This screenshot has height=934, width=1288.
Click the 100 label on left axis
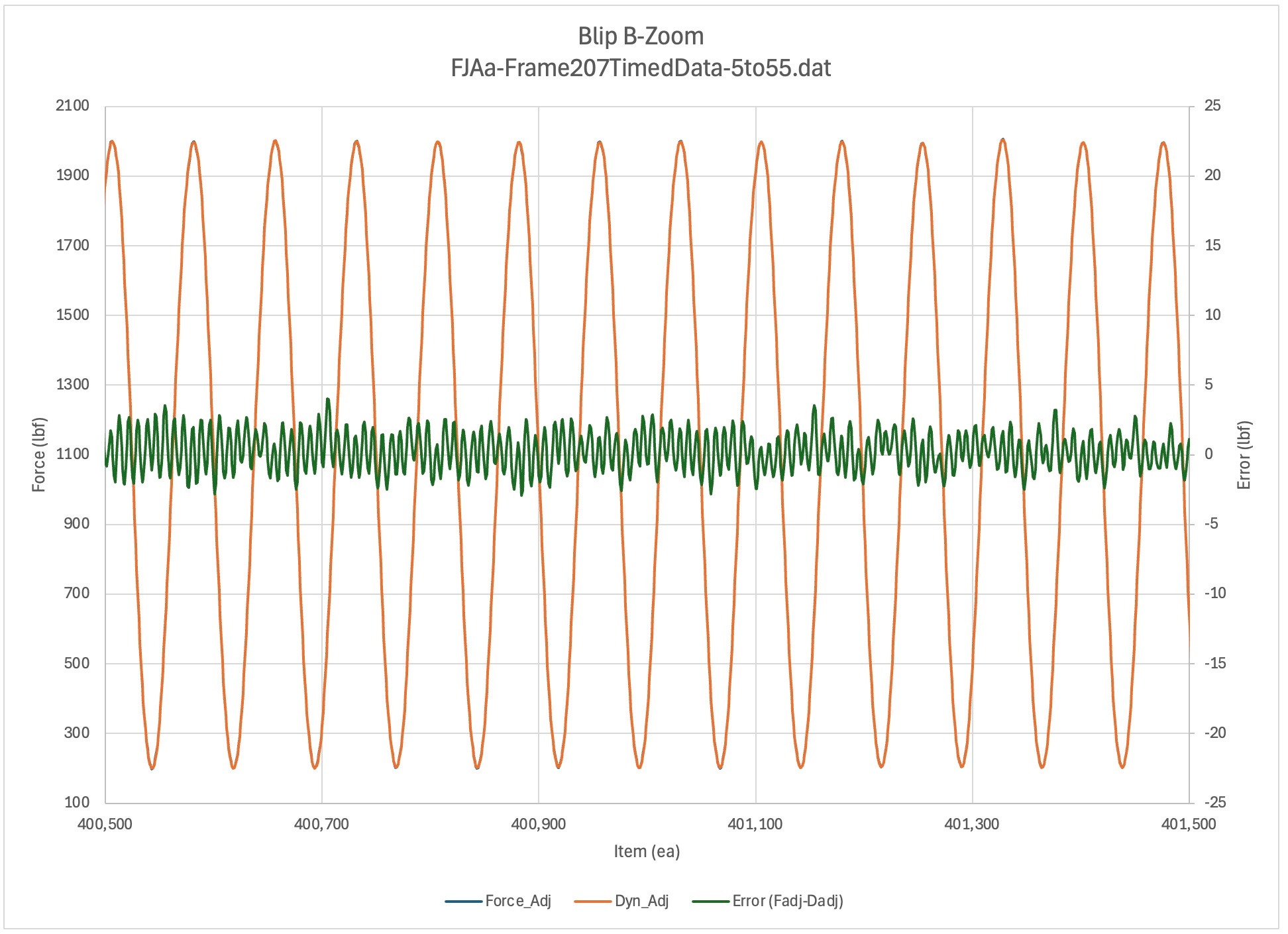77,802
